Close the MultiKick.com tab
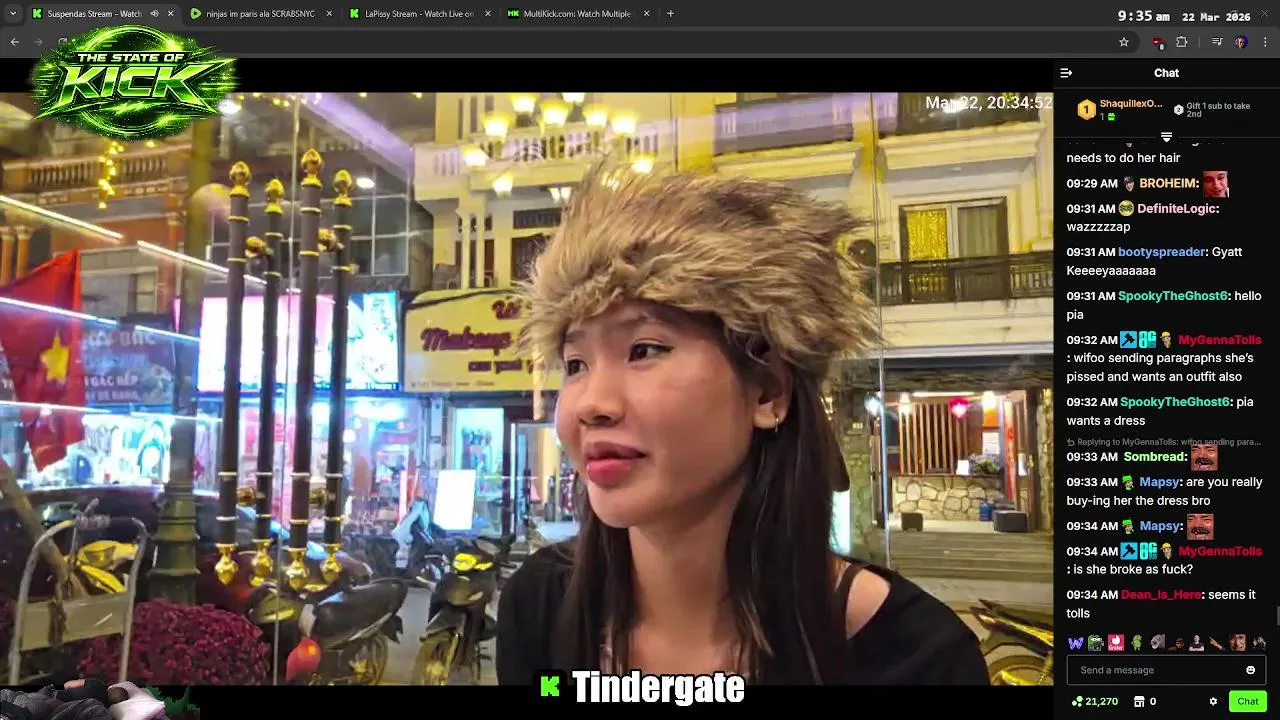The height and width of the screenshot is (720, 1280). (646, 14)
